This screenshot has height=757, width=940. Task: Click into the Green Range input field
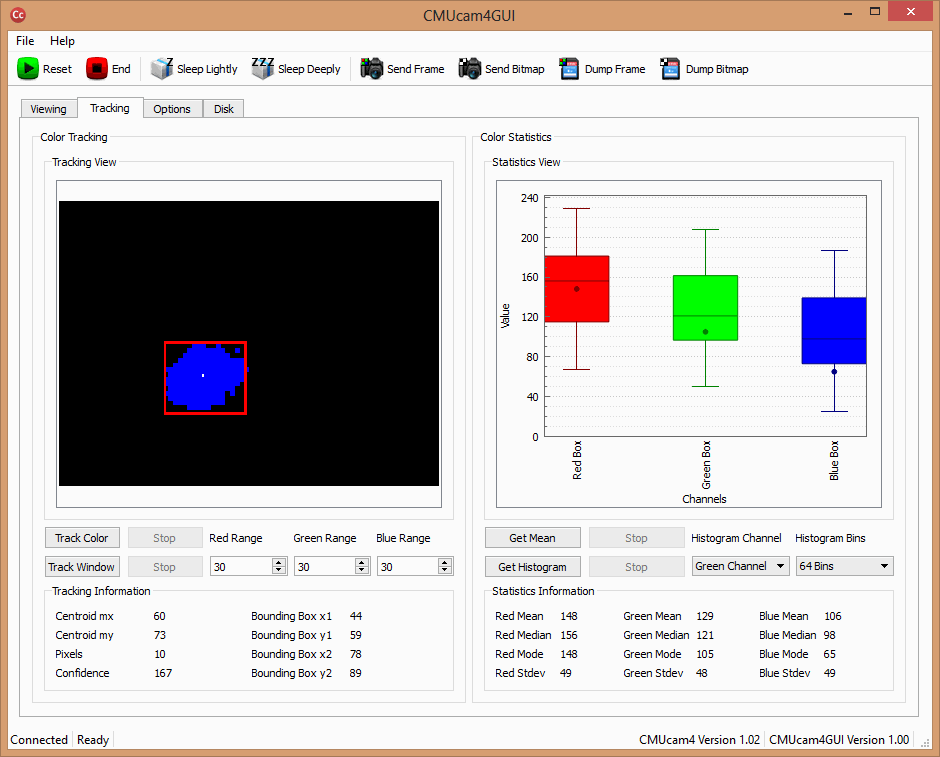click(x=324, y=566)
